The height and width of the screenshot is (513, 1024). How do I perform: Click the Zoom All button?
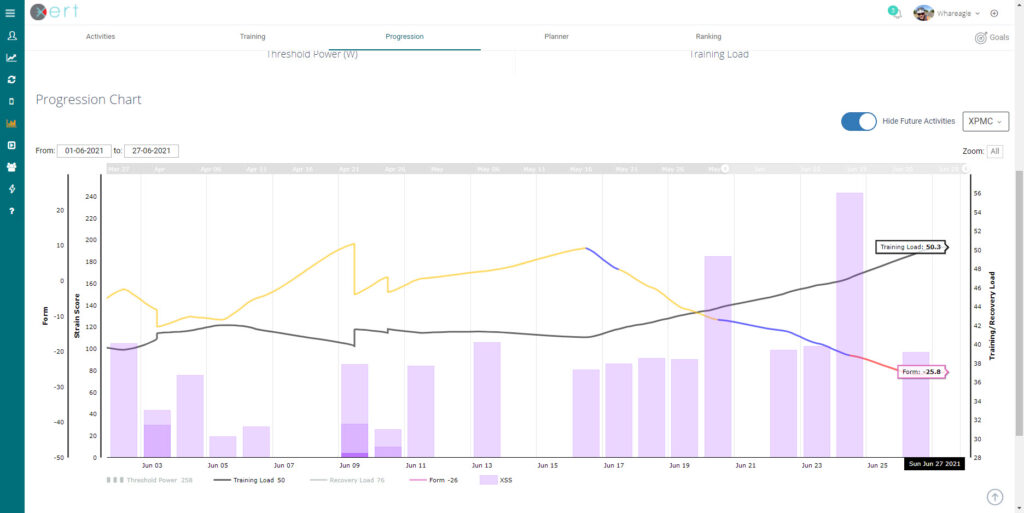[x=994, y=151]
